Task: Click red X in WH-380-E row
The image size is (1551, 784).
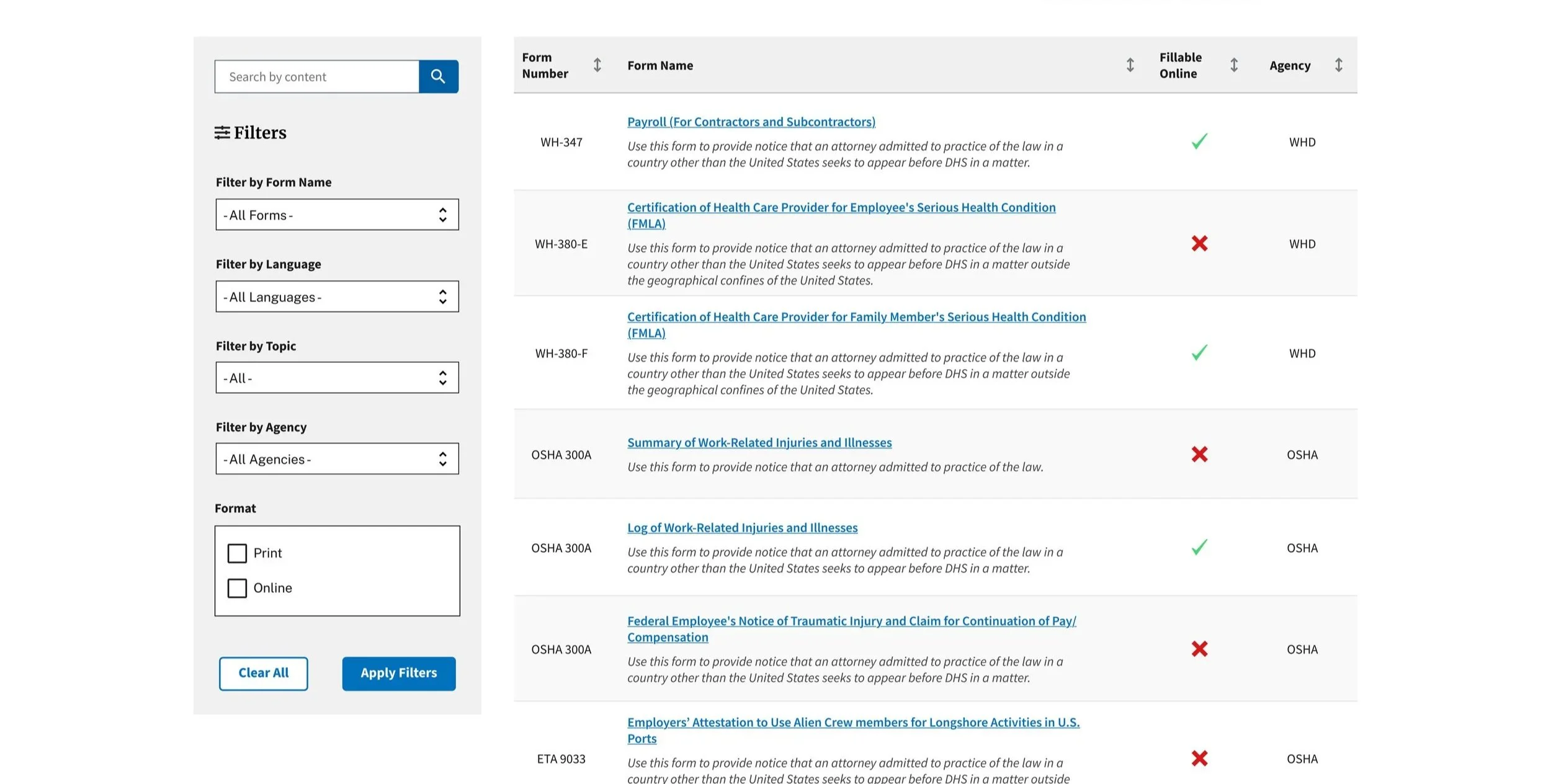Action: tap(1199, 244)
